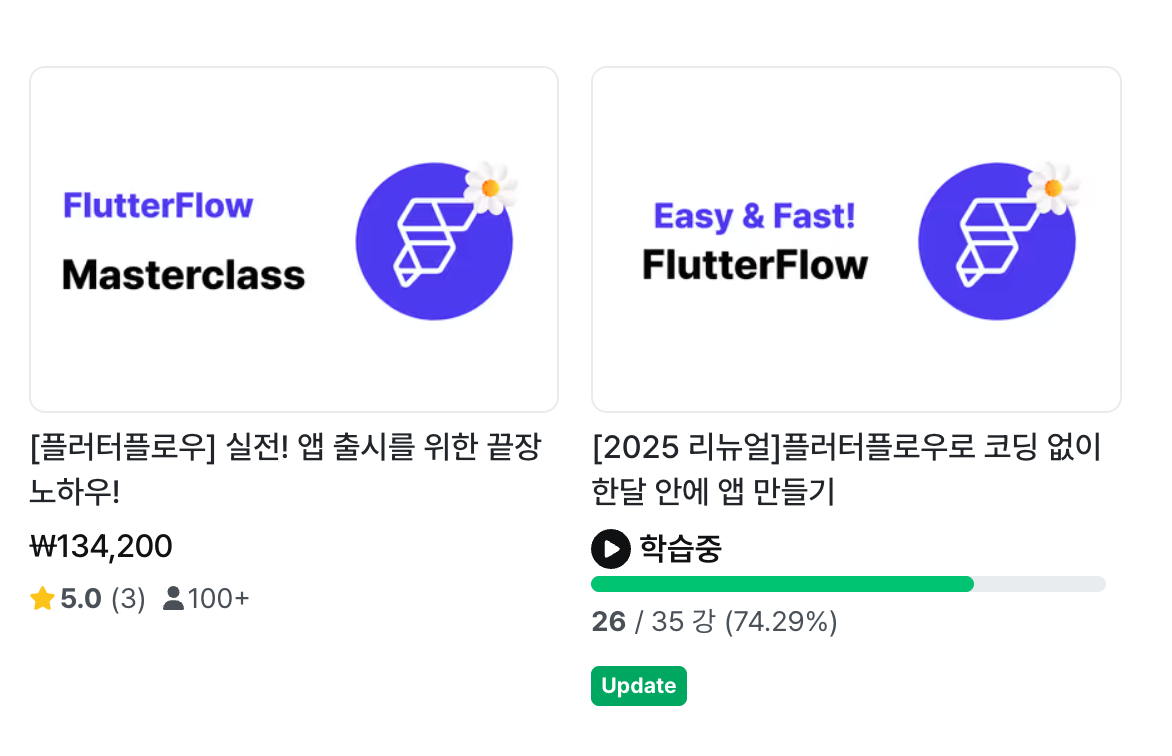Click the green Update badge
Viewport: 1172px width, 756px height.
[638, 686]
